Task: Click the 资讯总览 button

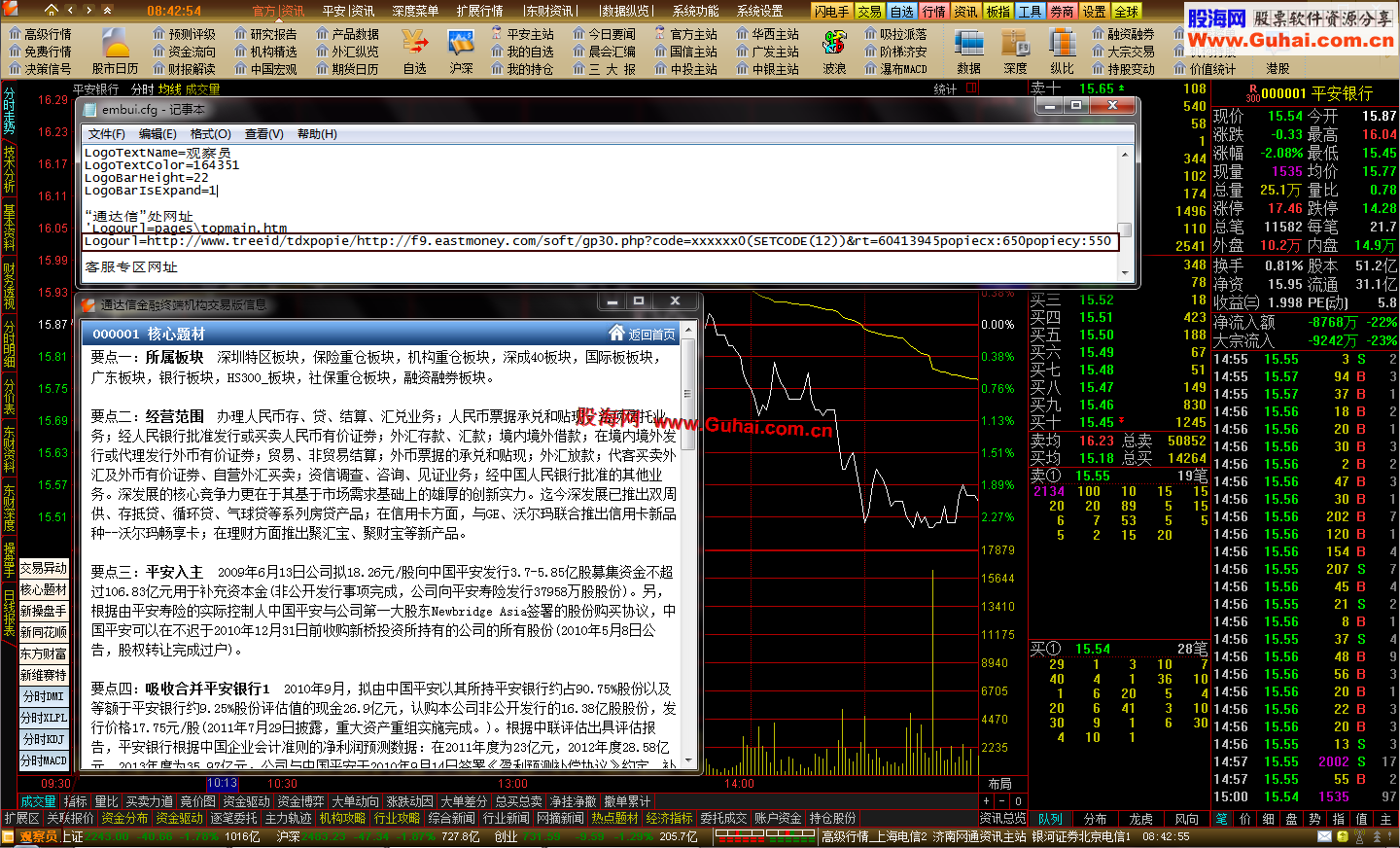Action: click(x=1002, y=819)
